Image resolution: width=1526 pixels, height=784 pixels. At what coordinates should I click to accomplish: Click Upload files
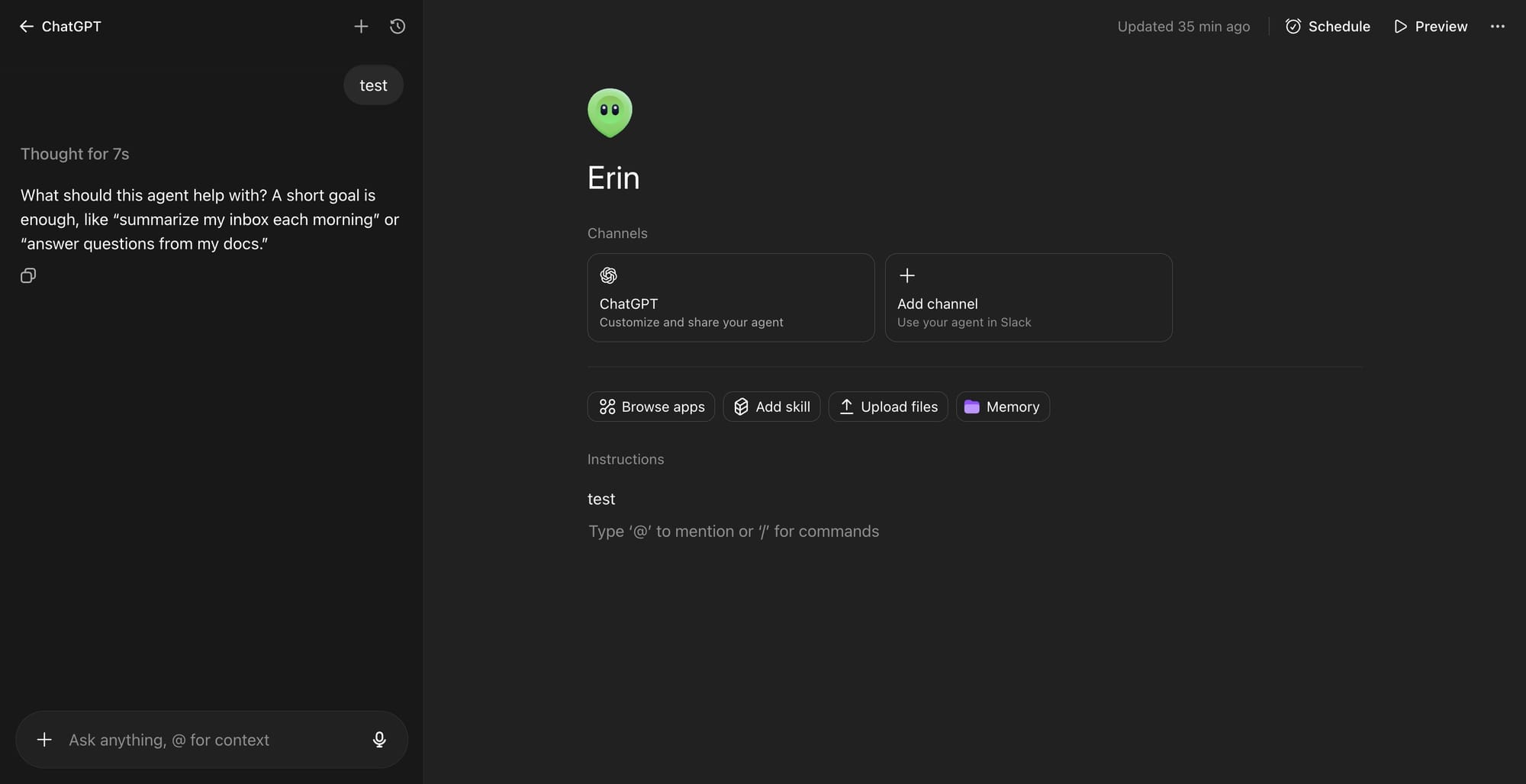click(888, 406)
